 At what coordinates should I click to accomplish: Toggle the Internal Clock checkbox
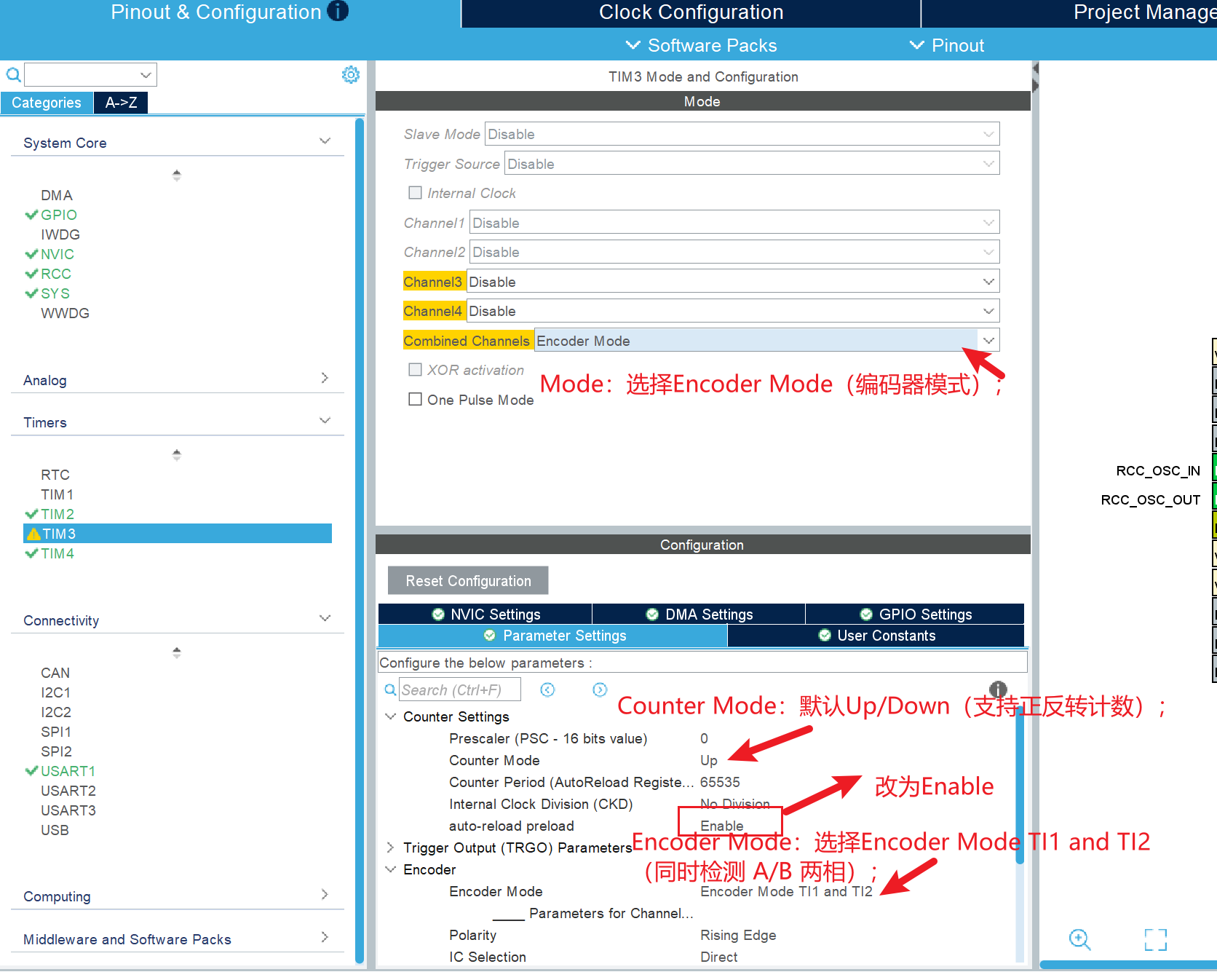[x=415, y=193]
